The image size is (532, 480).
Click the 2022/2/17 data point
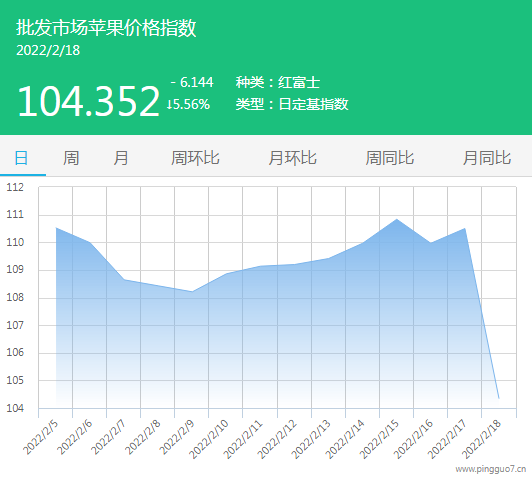coord(465,229)
